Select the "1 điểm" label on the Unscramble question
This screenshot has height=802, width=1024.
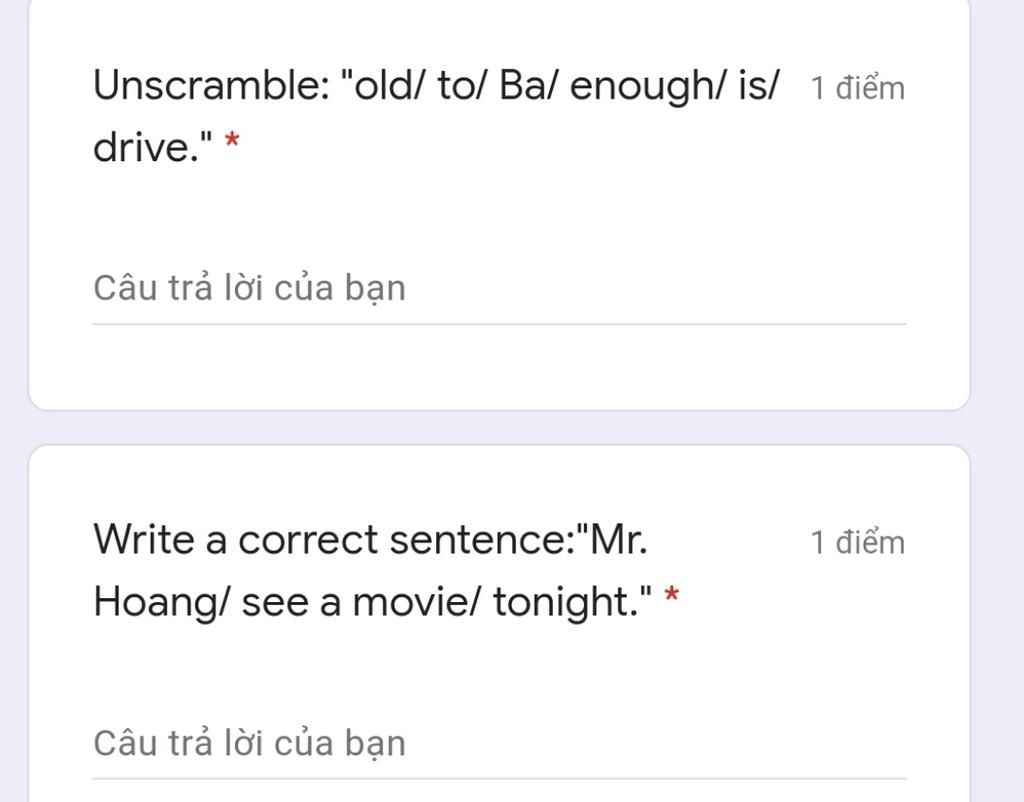tap(857, 88)
